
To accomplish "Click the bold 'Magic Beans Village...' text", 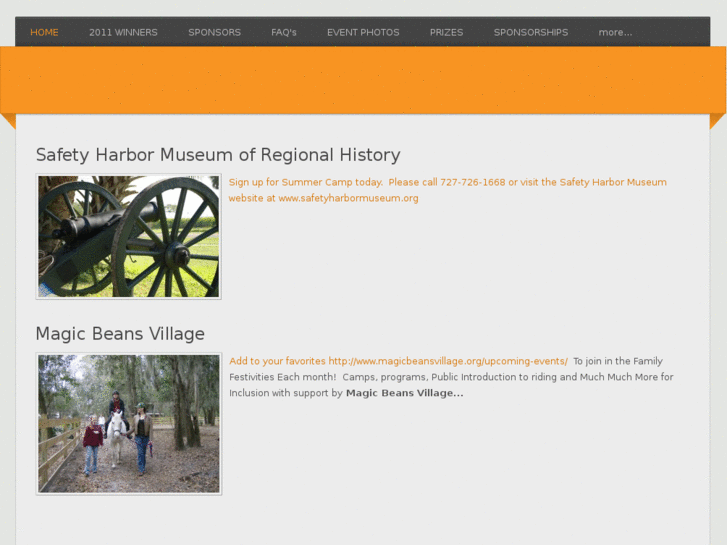I will click(x=405, y=393).
